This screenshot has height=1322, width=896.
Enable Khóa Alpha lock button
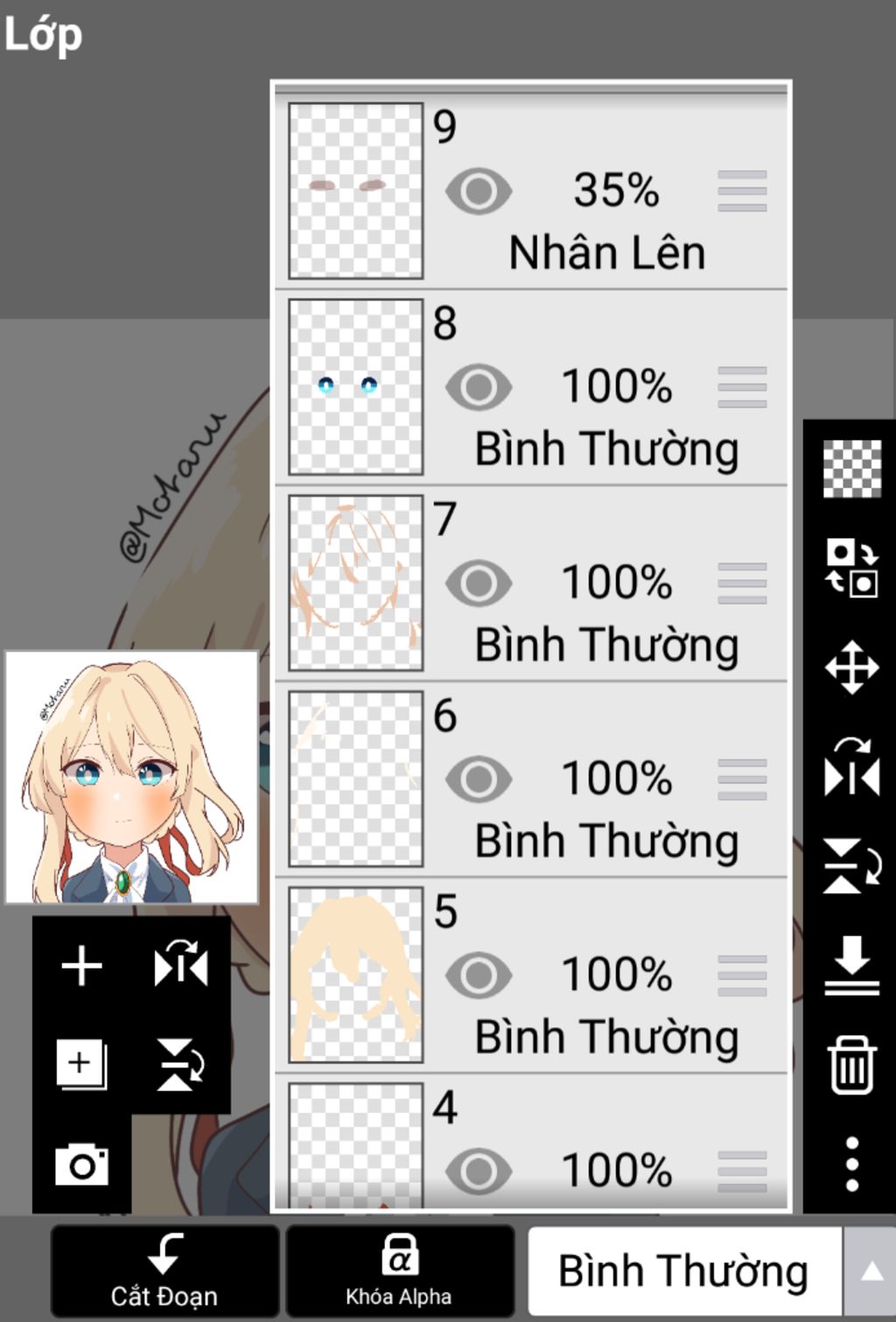(x=399, y=1271)
